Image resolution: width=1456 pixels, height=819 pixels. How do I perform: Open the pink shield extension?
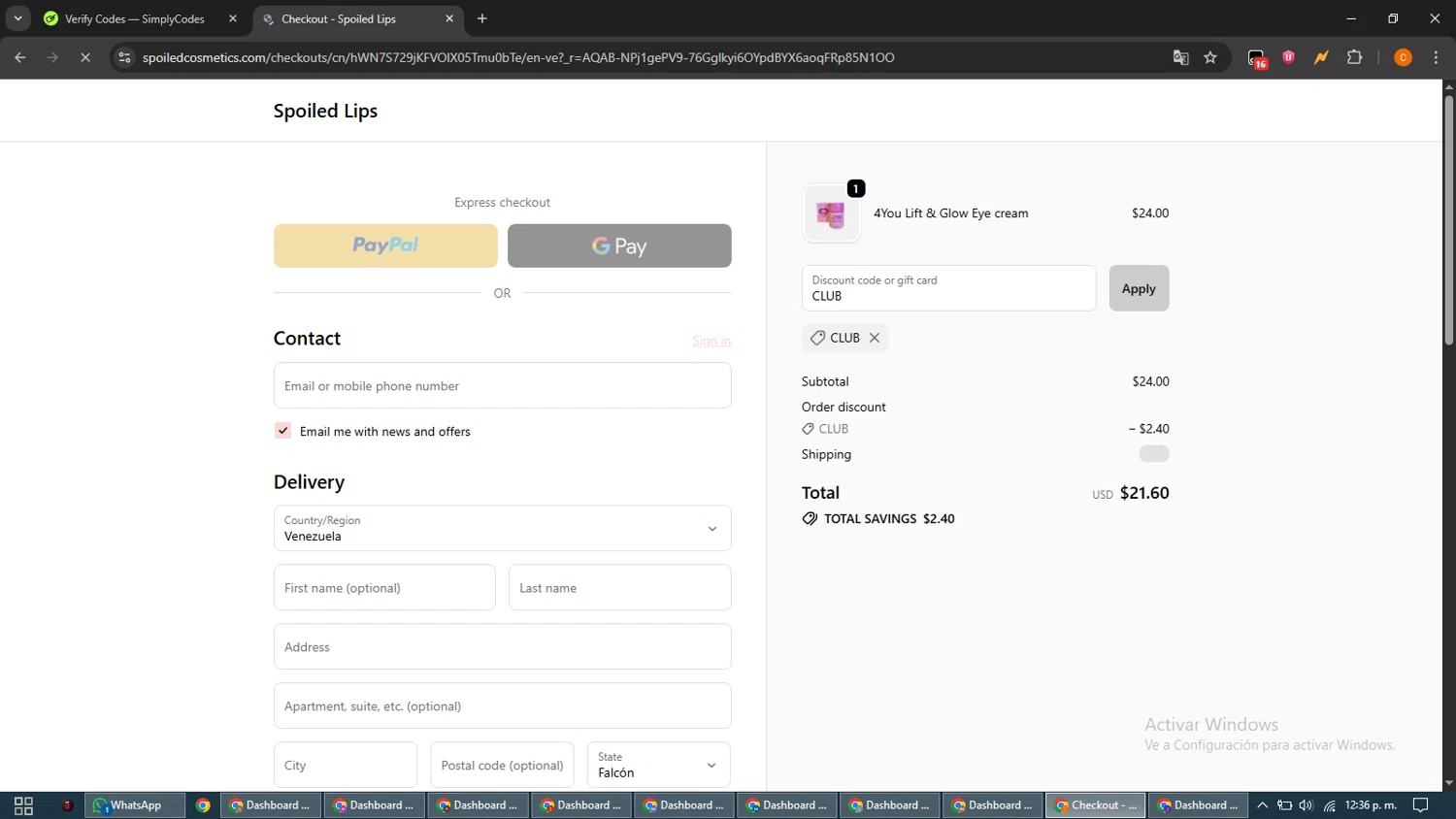[1289, 57]
